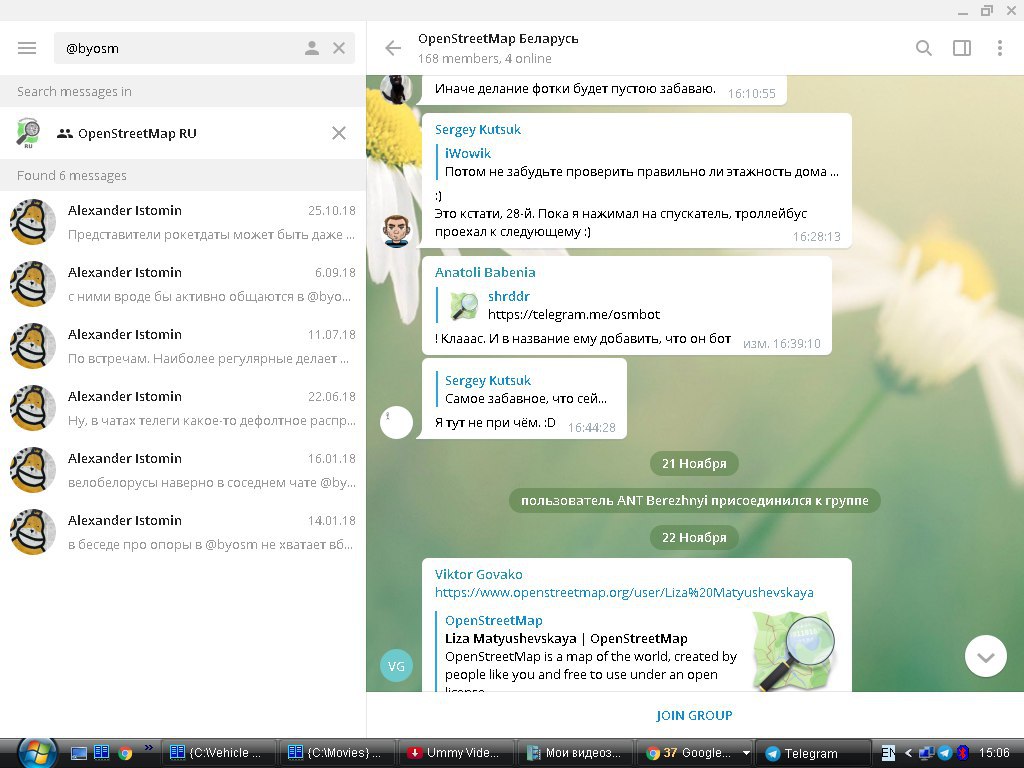Click white round avatar beside 16:44:28 message
The width and height of the screenshot is (1024, 768).
coord(396,422)
